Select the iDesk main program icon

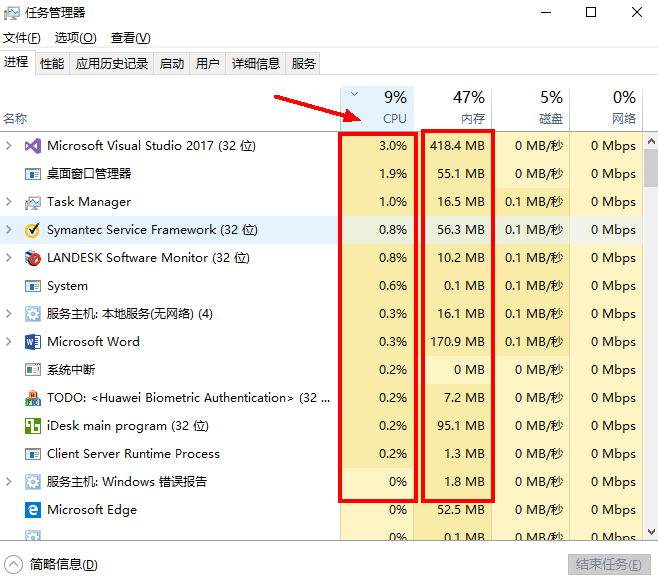pos(32,426)
